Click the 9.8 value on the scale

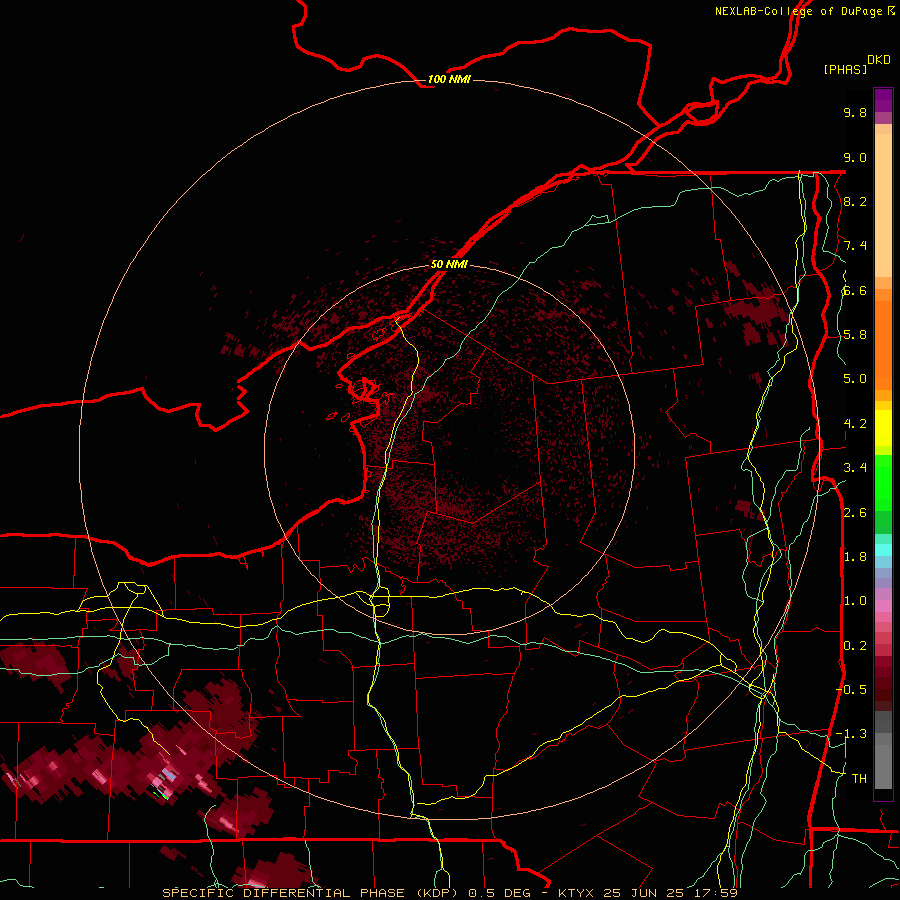pos(855,112)
